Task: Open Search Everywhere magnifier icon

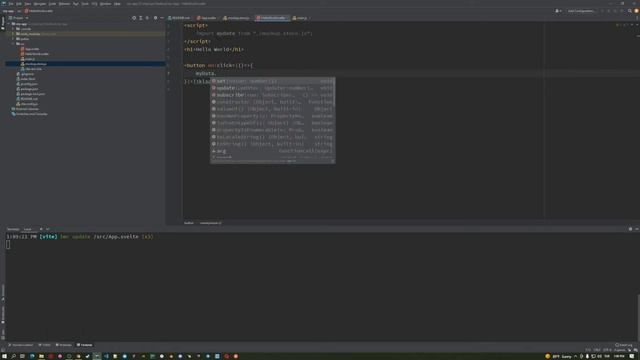Action: point(629,11)
